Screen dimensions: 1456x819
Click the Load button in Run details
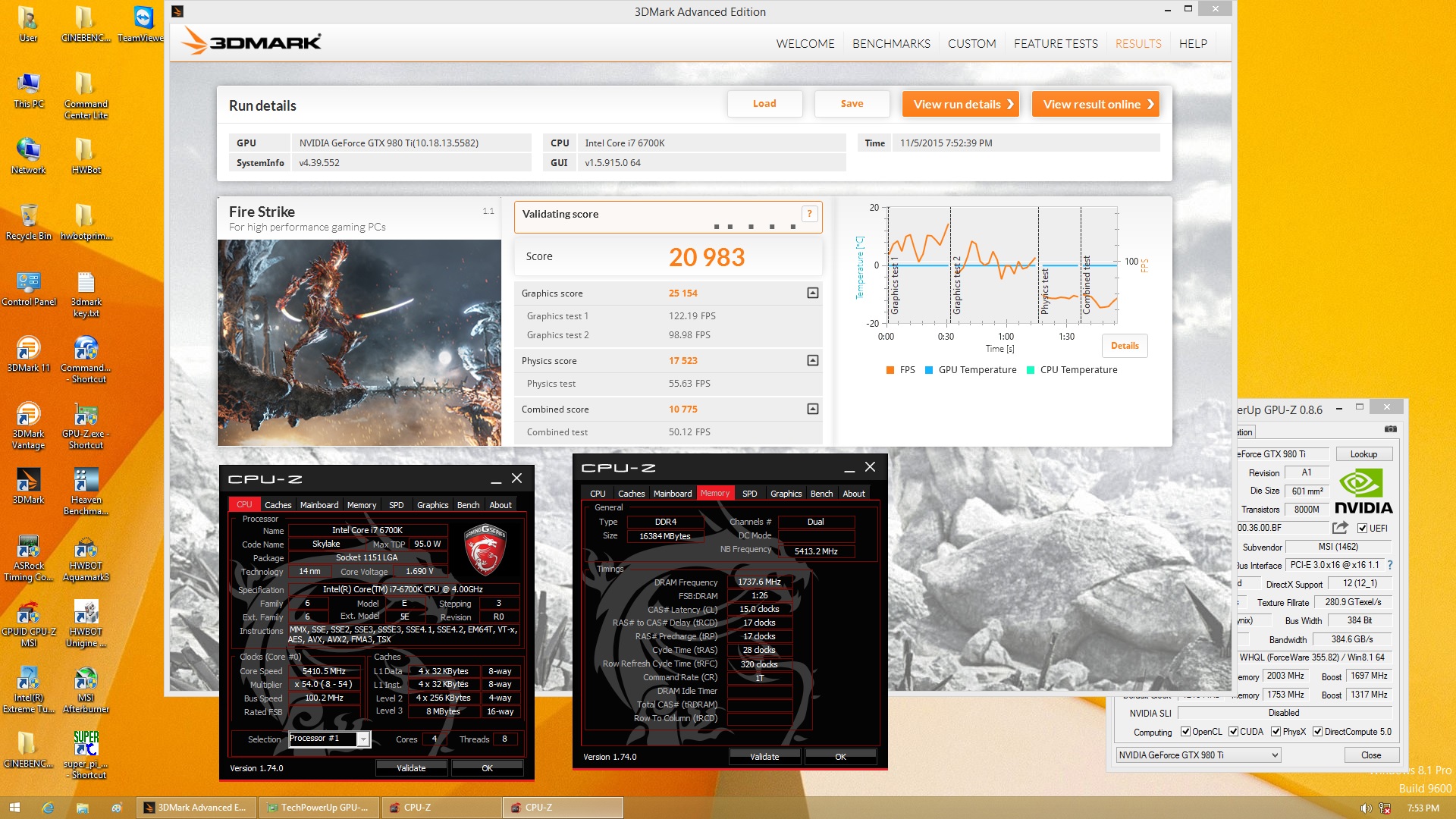[764, 104]
